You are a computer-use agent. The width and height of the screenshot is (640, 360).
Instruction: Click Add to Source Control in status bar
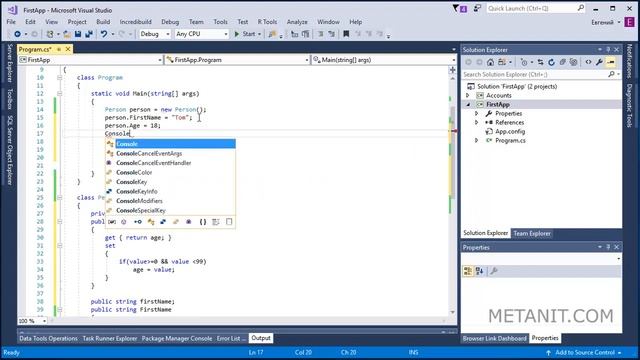tap(584, 352)
